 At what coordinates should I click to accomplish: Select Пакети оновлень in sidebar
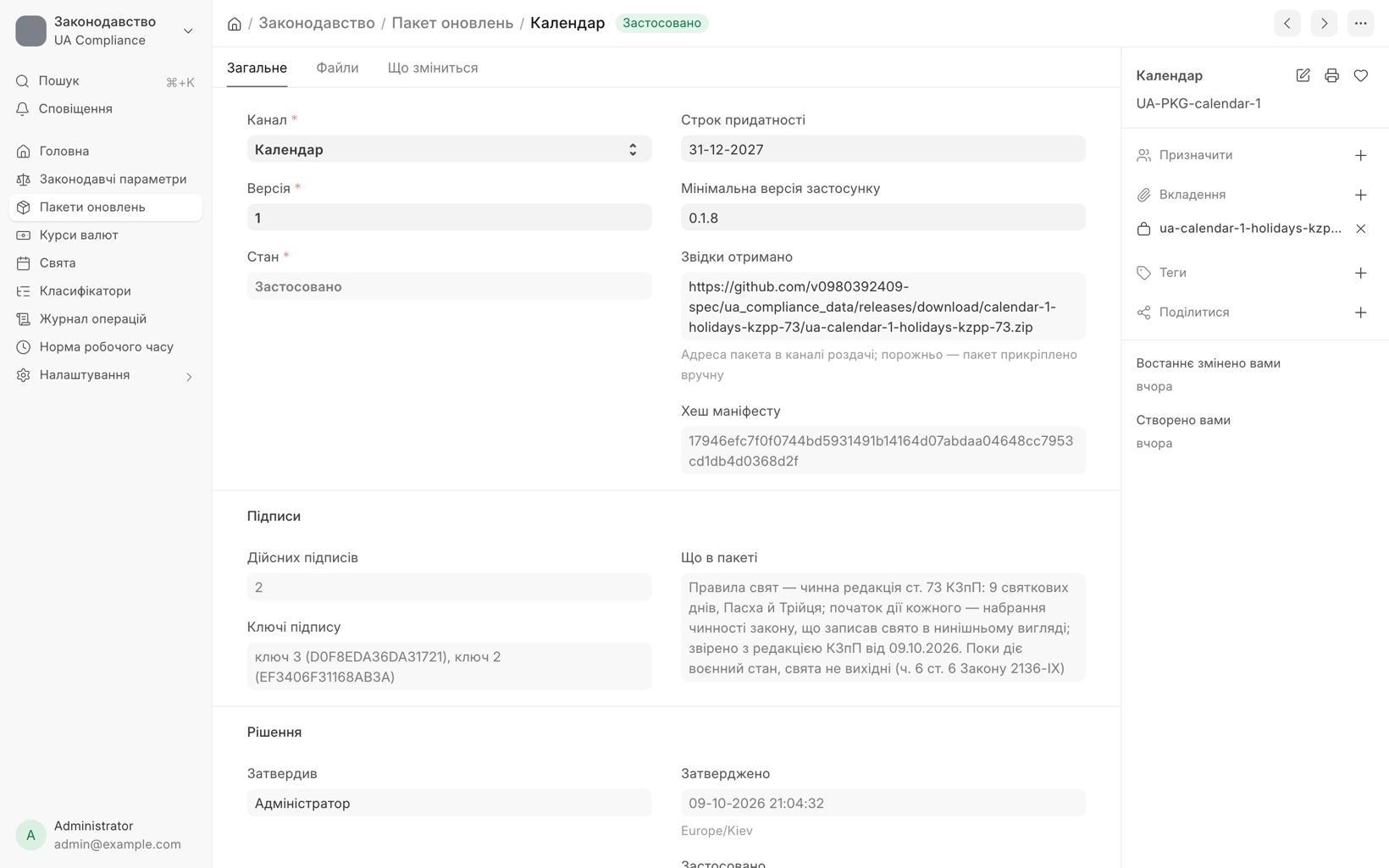(105, 207)
